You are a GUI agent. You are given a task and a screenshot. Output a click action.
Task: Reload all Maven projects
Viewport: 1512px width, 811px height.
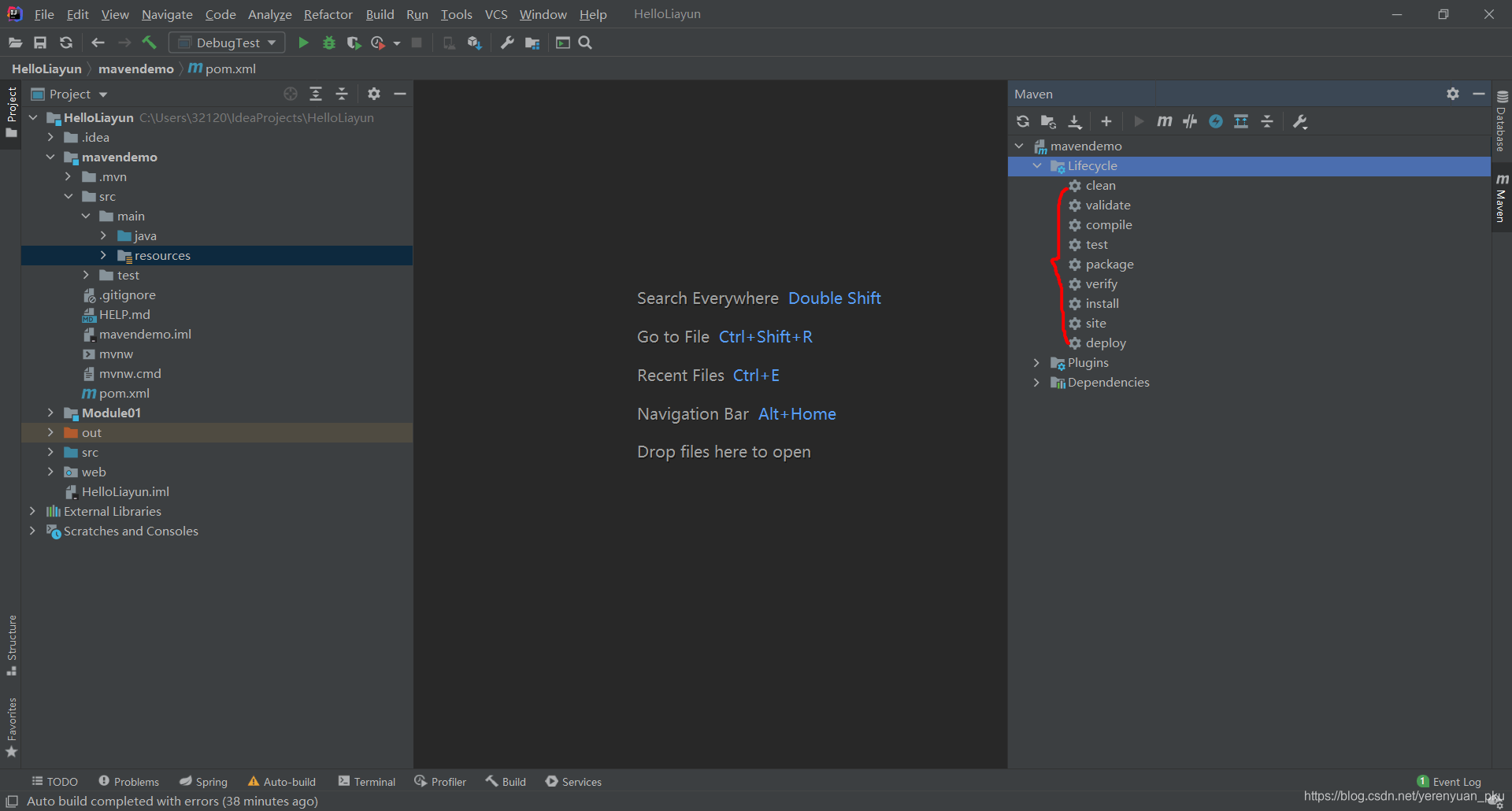(1023, 121)
